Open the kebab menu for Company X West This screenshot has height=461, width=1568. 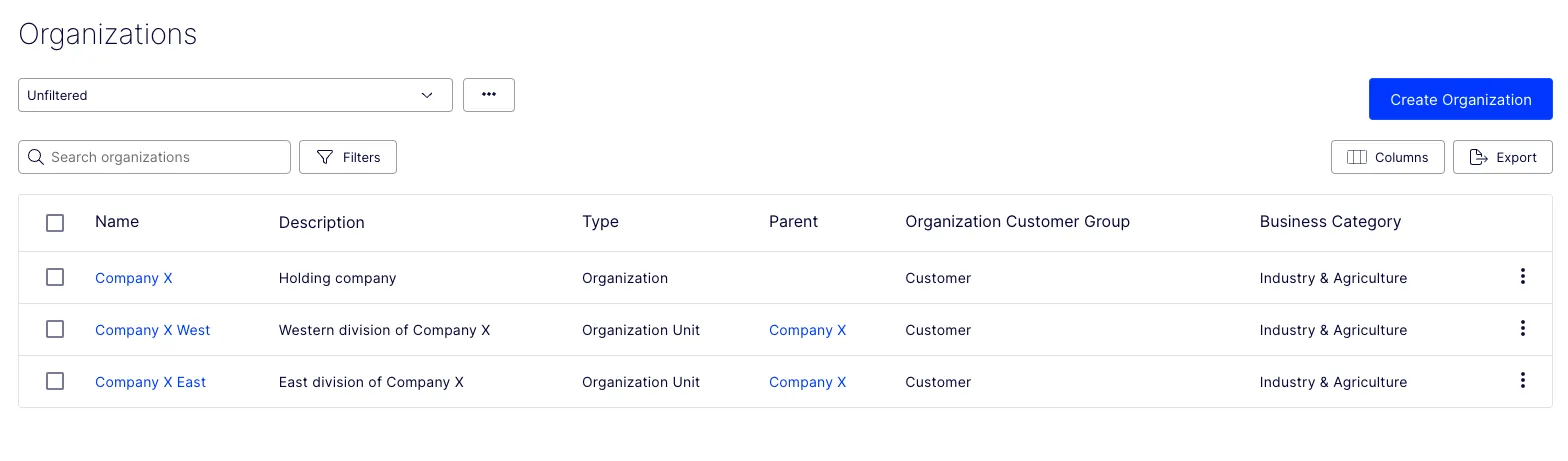point(1522,329)
